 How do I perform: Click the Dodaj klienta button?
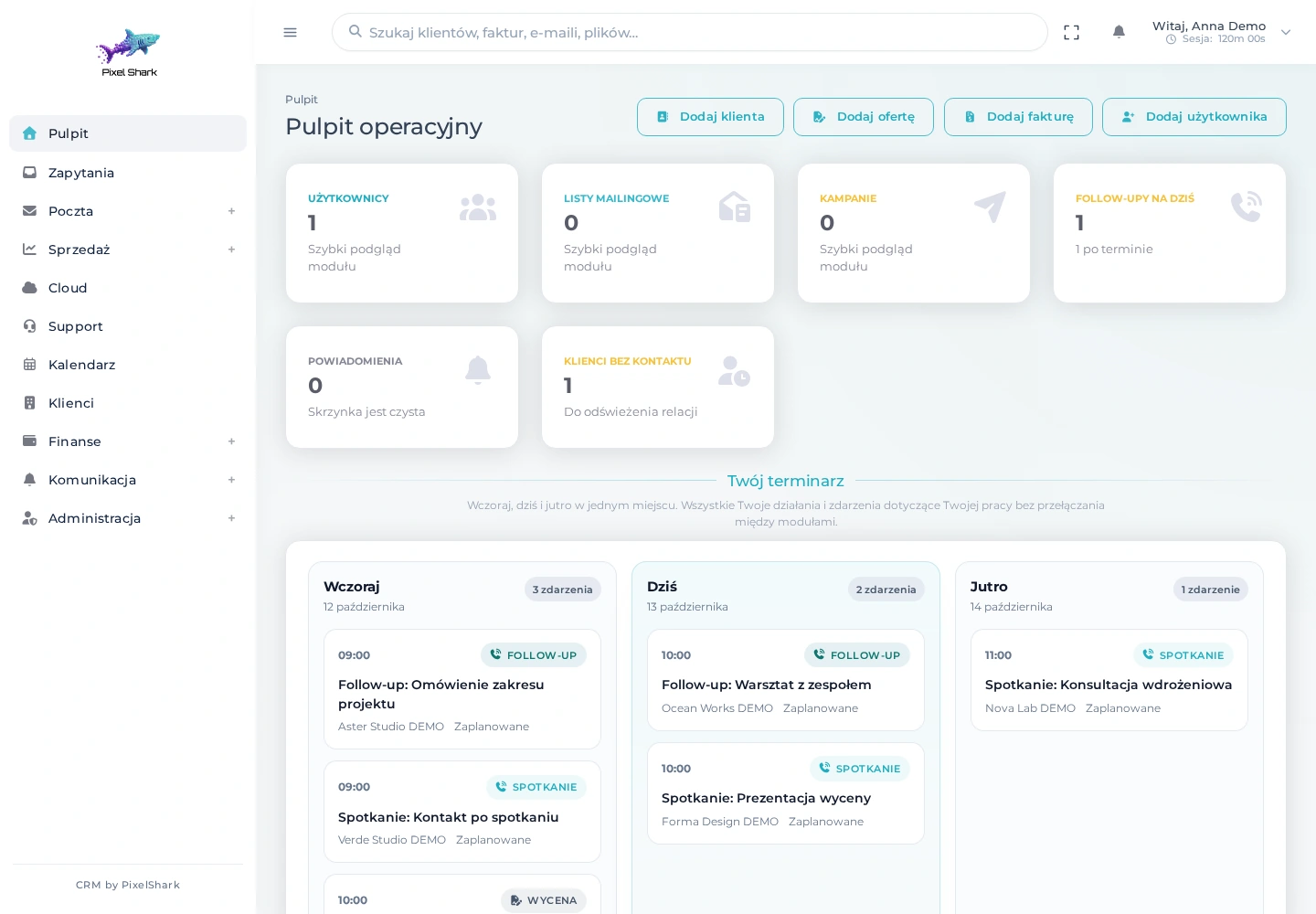(710, 117)
